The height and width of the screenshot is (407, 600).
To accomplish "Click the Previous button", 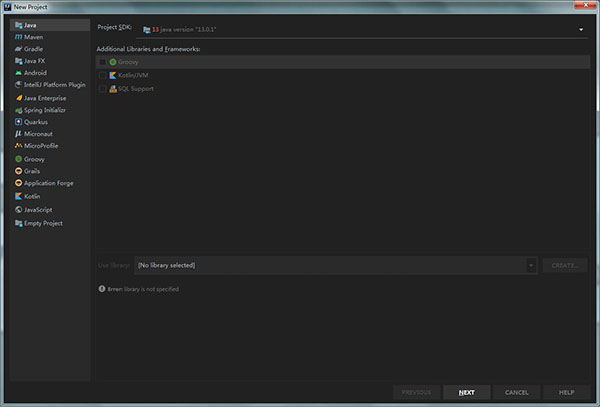I will pyautogui.click(x=416, y=392).
